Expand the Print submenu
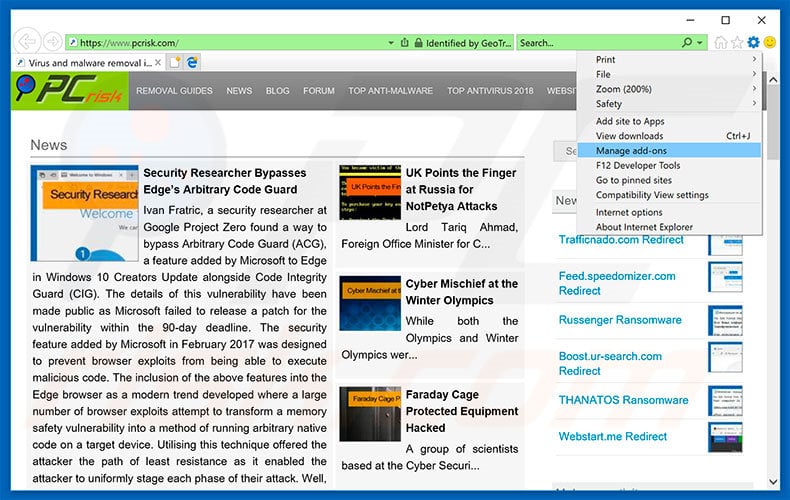 pyautogui.click(x=669, y=59)
